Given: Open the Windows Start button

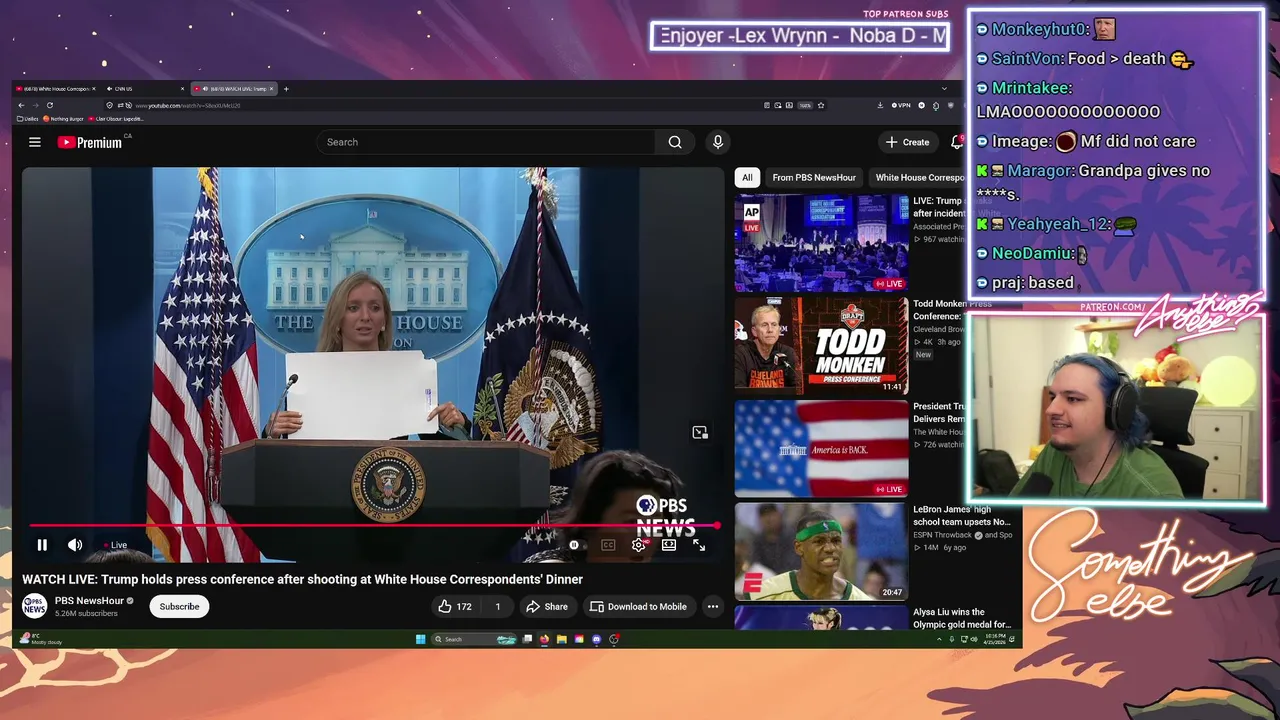Looking at the screenshot, I should (x=420, y=639).
